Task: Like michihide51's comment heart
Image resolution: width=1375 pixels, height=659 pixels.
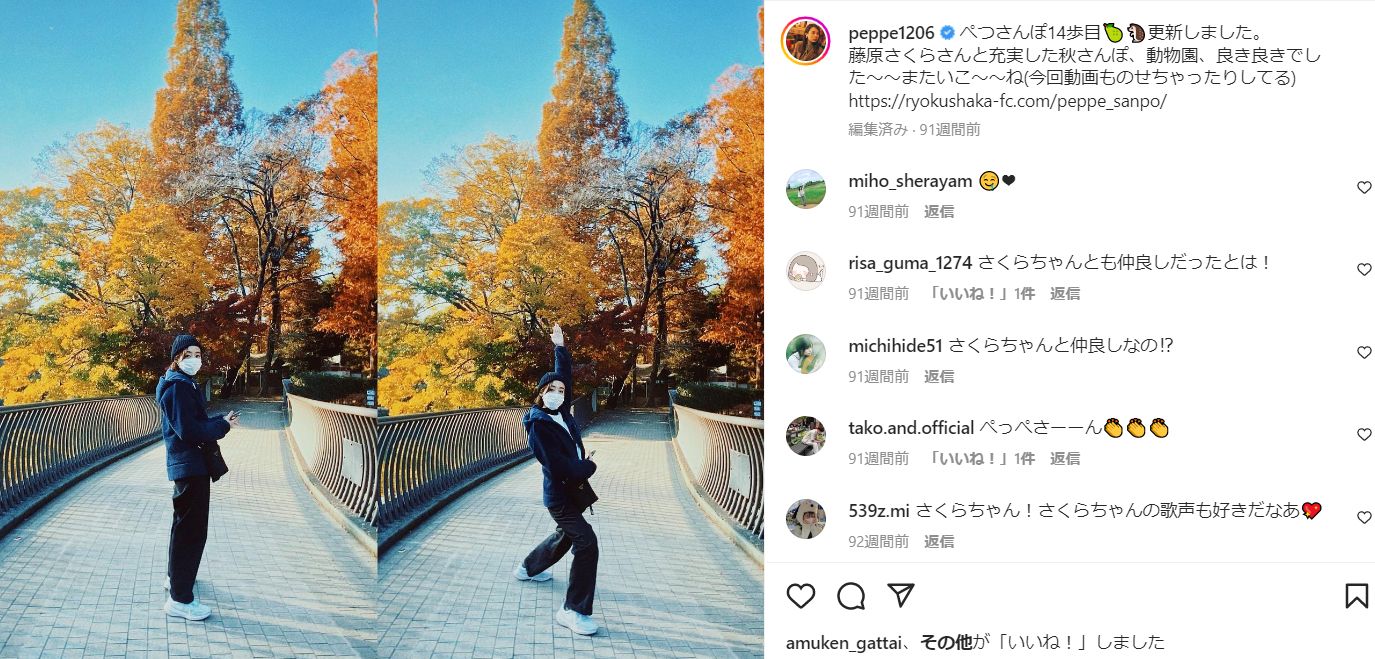Action: coord(1364,352)
